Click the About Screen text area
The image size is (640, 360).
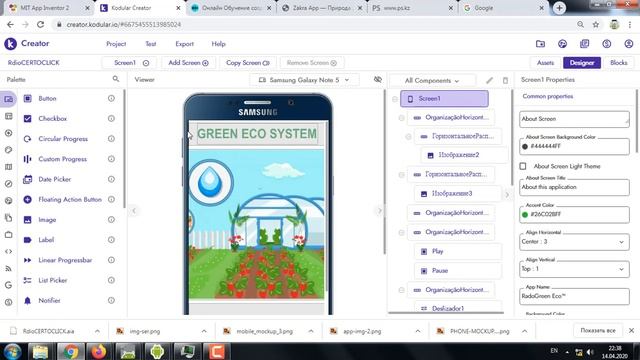tap(574, 119)
